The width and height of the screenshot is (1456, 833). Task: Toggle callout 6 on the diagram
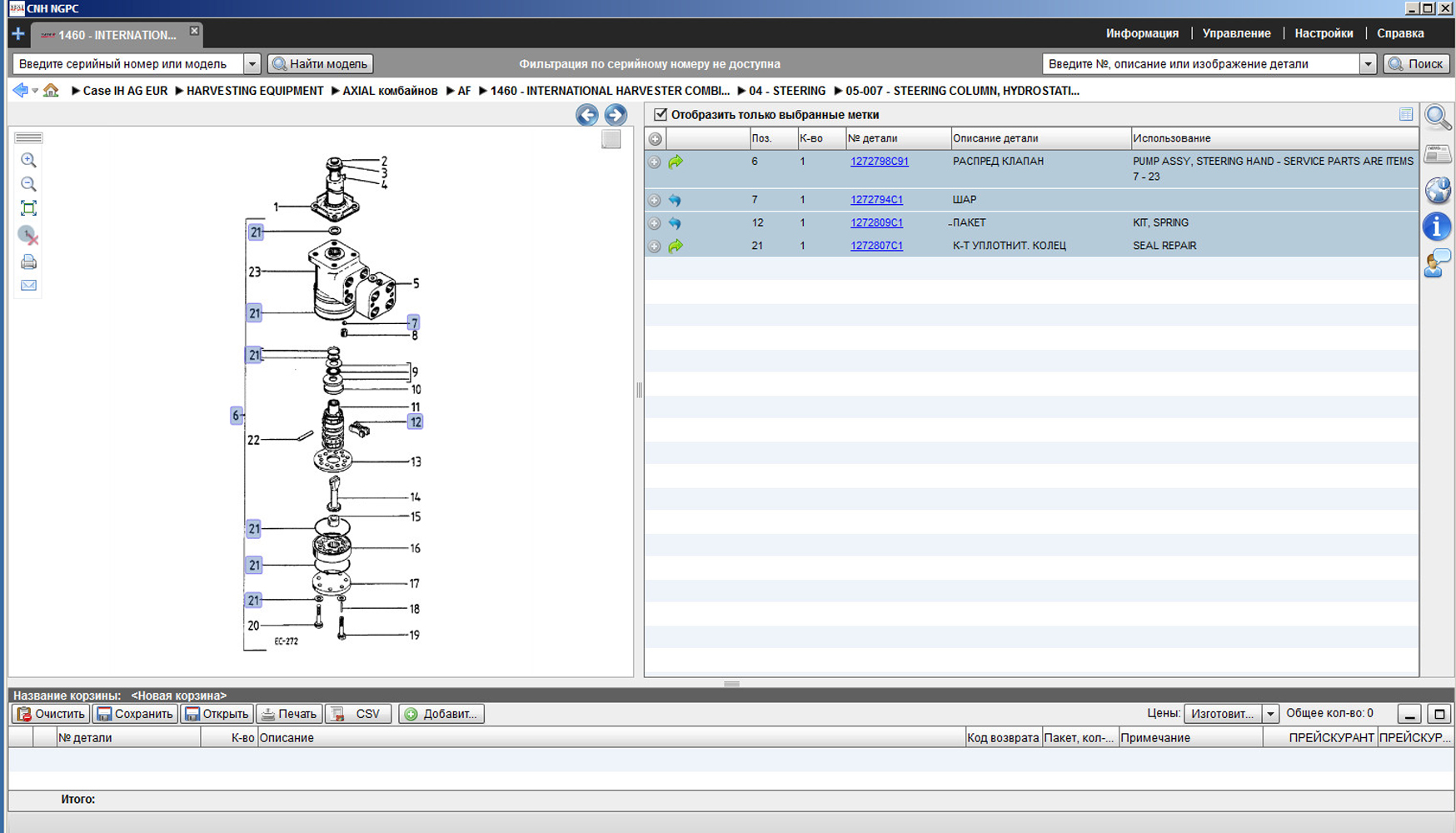coord(237,415)
